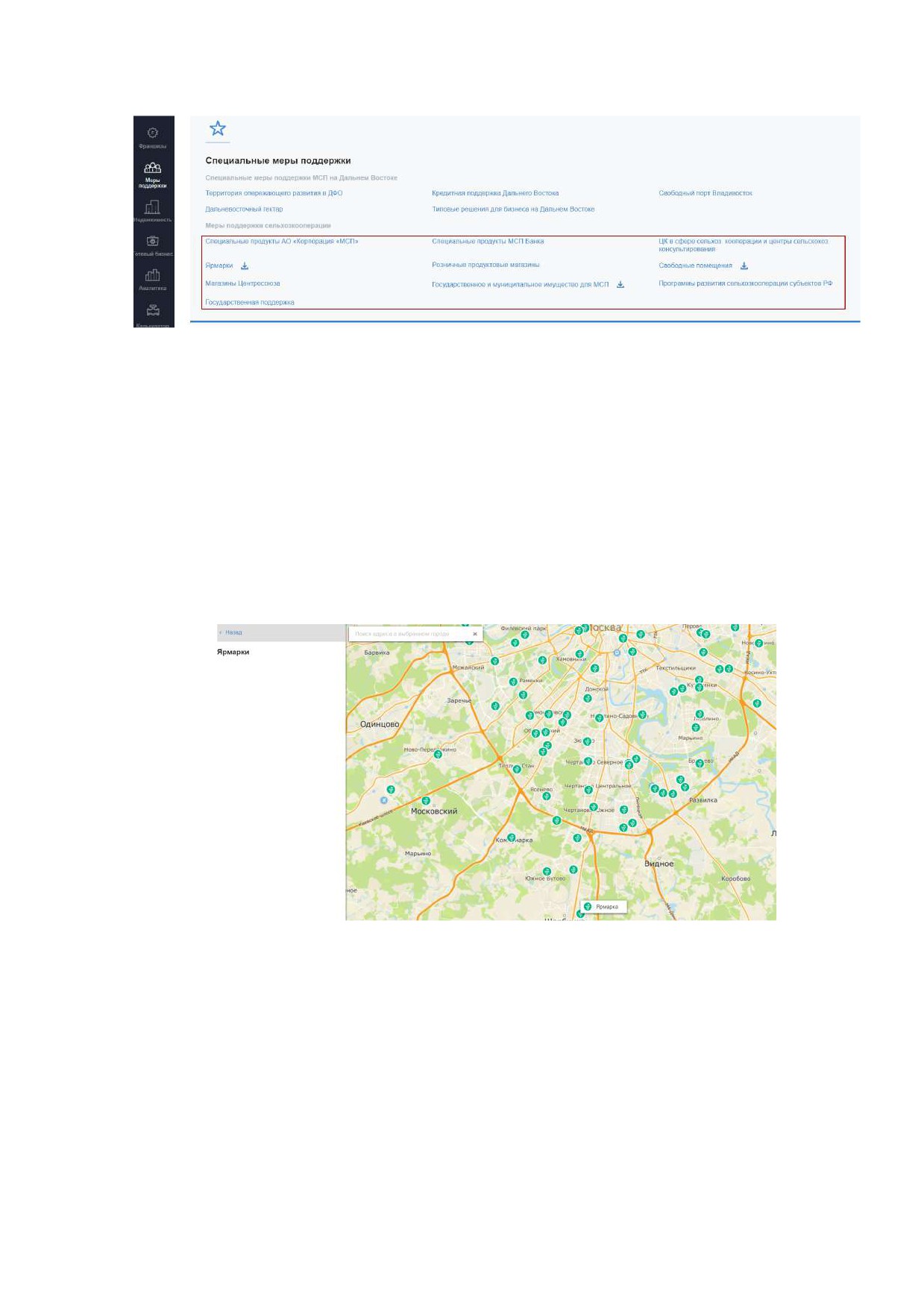Open Государственная поддержка link
Viewport: 924px width, 1308px height.
250,303
